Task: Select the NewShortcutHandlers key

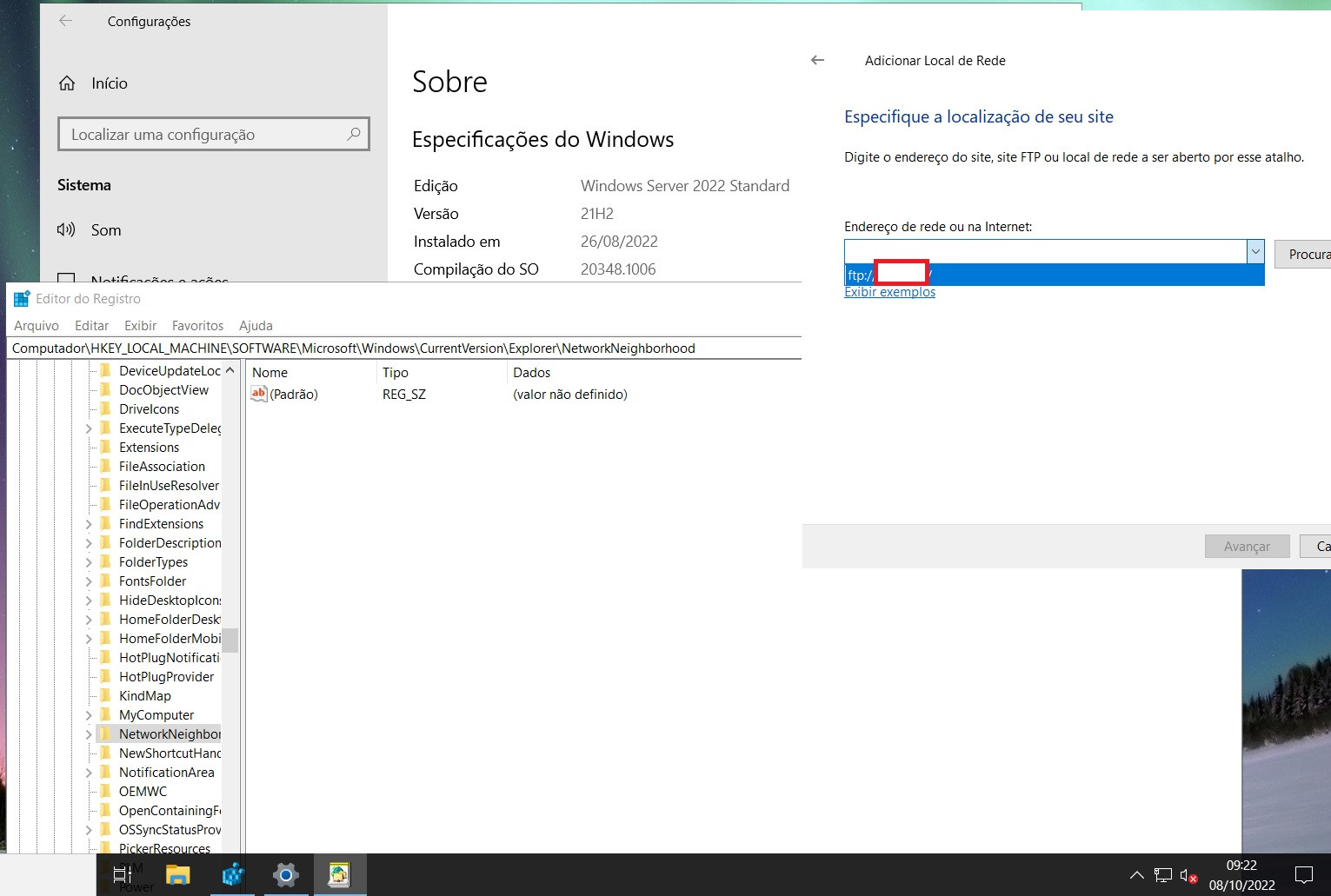Action: (x=170, y=753)
